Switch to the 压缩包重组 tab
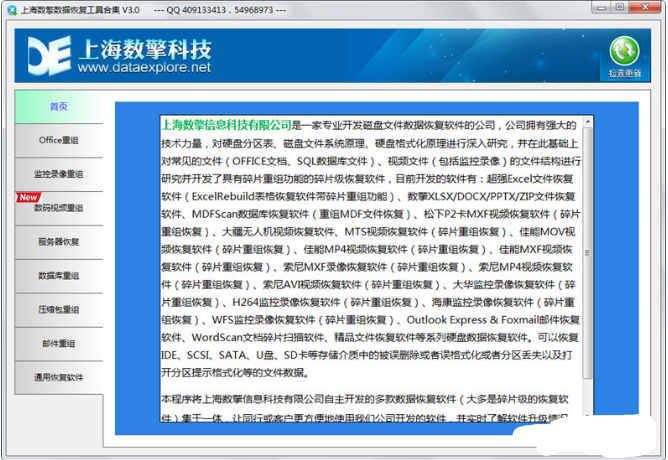Viewport: 668px width, 460px height. coord(59,310)
